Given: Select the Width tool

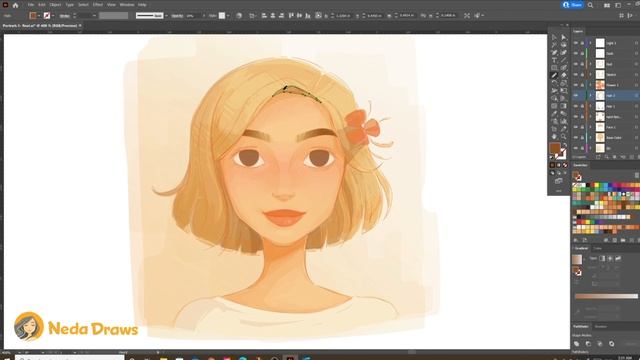Looking at the screenshot, I should (x=554, y=91).
